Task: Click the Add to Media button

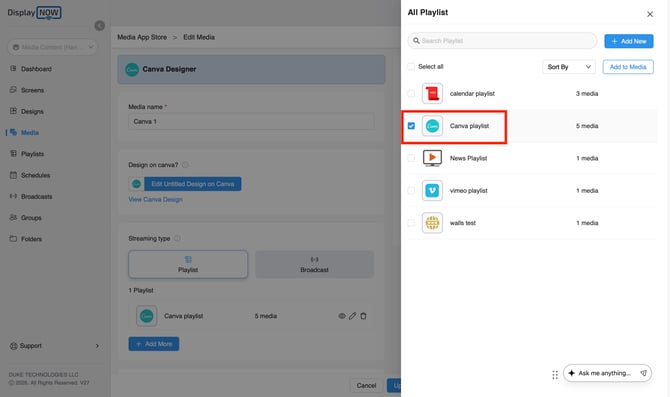Action: (628, 67)
